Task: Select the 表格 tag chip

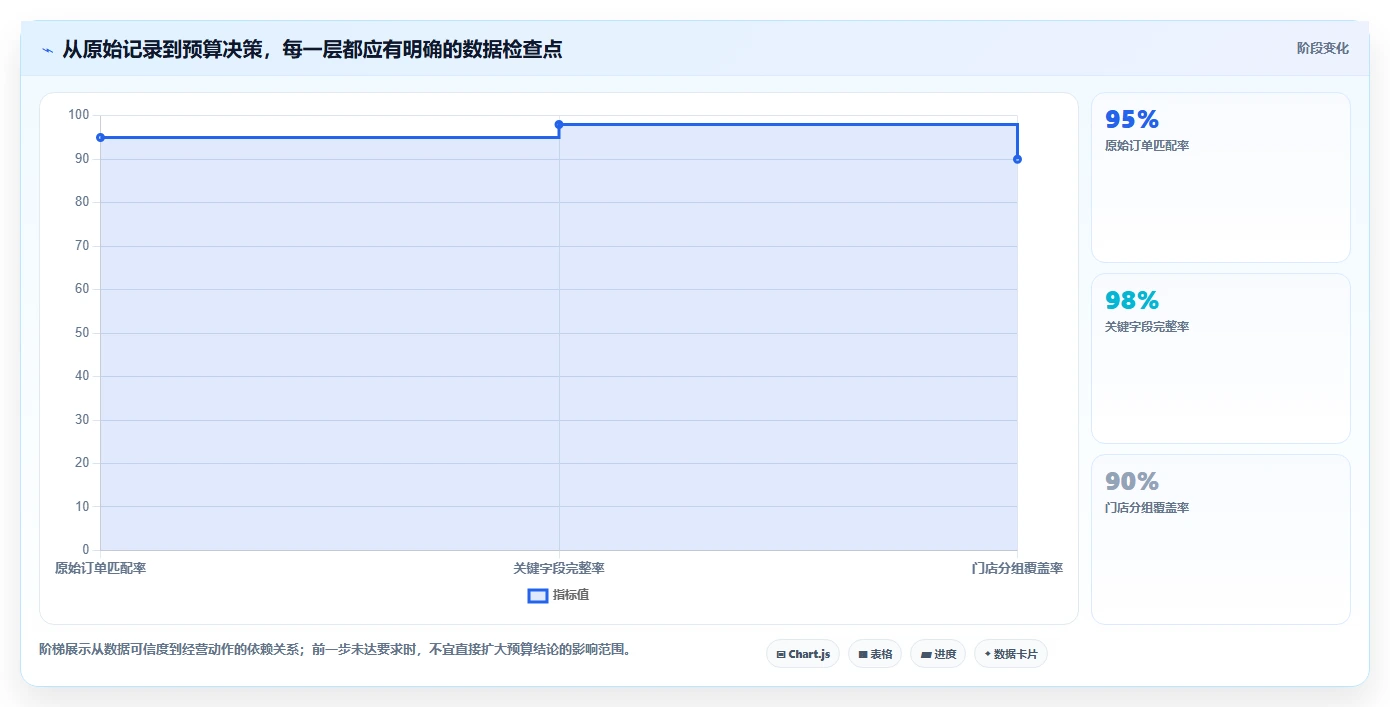Action: click(x=875, y=654)
